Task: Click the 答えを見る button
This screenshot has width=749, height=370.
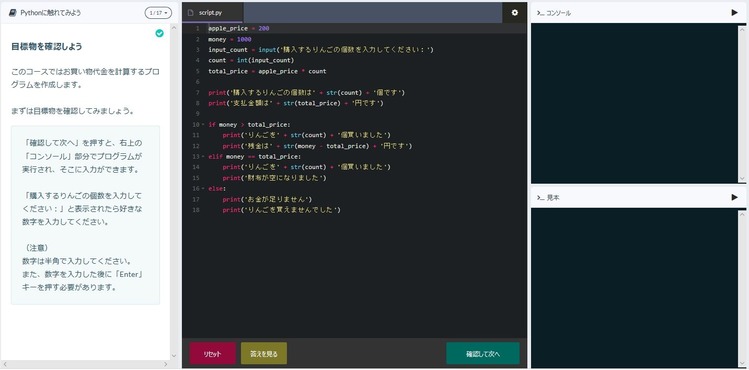Action: (x=264, y=354)
